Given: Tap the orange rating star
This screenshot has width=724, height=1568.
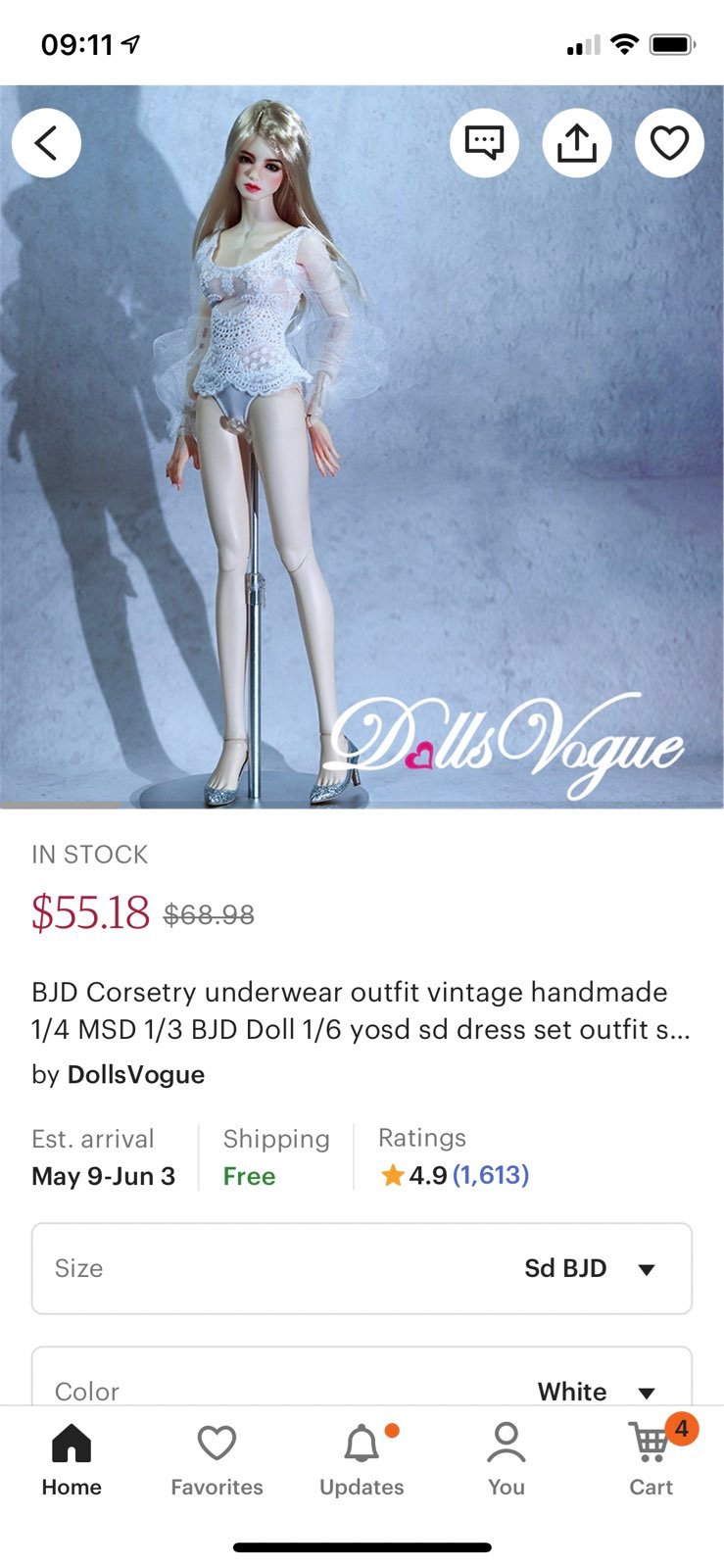Looking at the screenshot, I should click(x=393, y=1174).
